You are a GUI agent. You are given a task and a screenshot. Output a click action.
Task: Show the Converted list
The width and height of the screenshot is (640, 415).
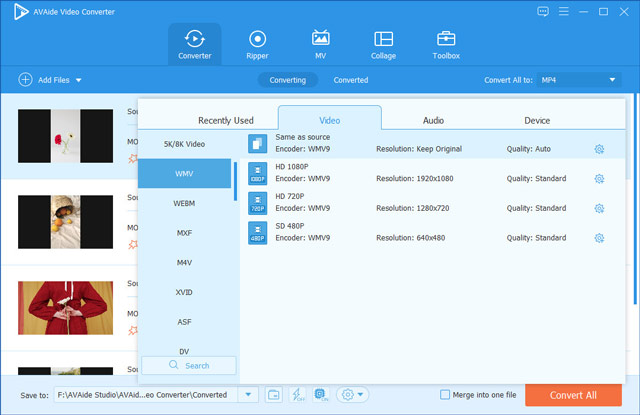click(351, 80)
